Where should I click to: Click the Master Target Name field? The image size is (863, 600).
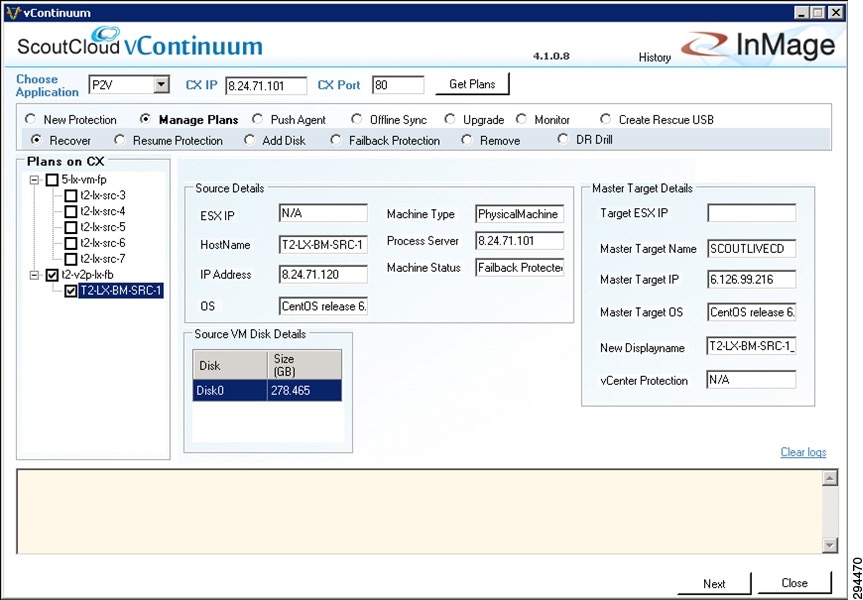coord(752,248)
